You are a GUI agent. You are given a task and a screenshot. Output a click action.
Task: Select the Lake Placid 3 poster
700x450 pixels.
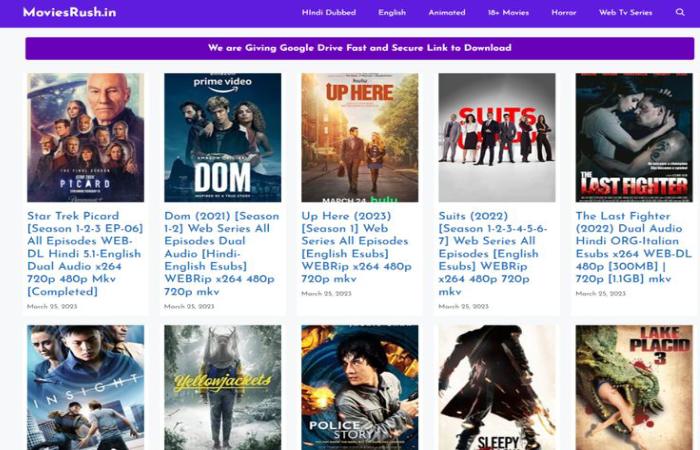coord(633,387)
